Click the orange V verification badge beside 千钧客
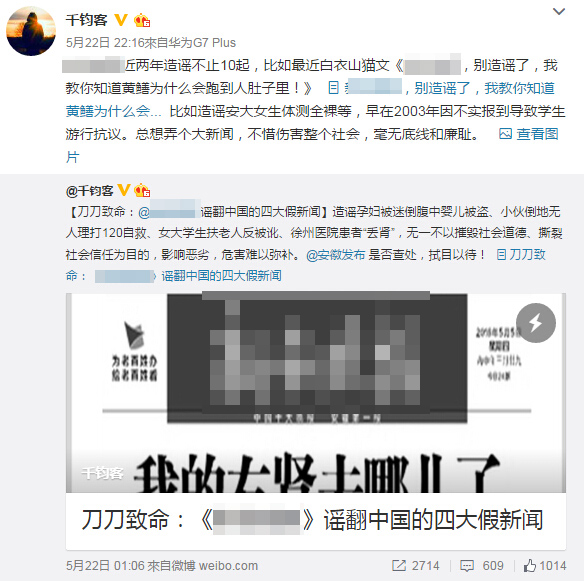 [x=121, y=20]
